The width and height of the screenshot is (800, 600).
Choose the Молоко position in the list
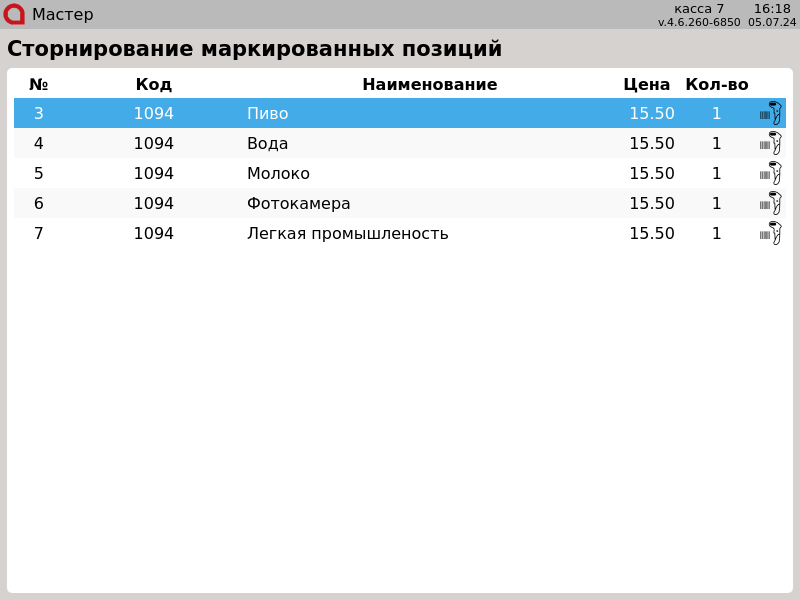tap(278, 174)
